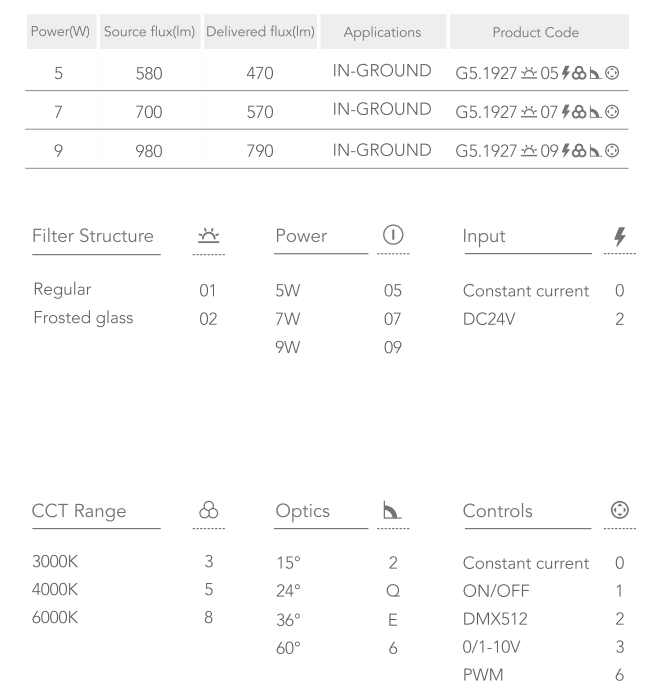
Task: Click the 5W row product code
Action: tap(538, 71)
